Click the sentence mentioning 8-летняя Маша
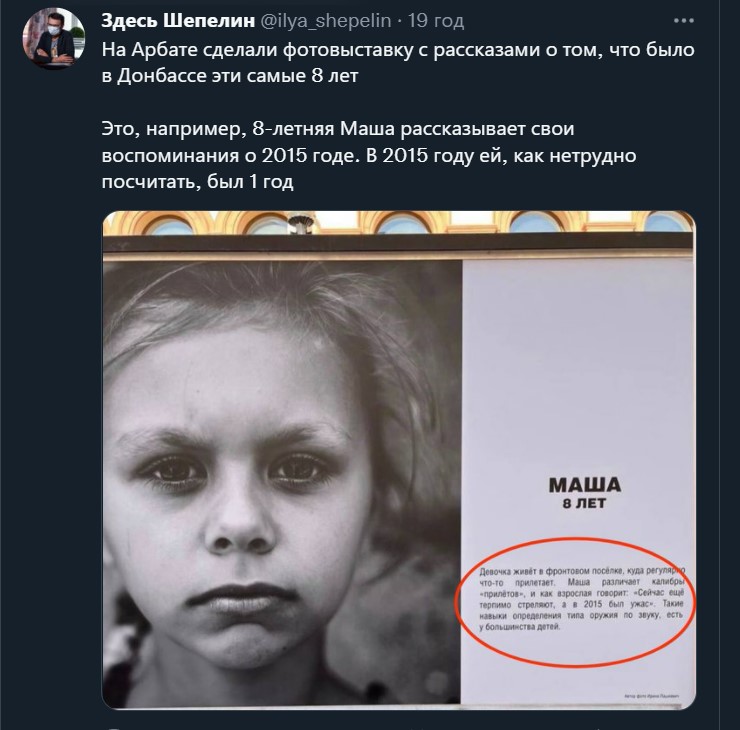740x730 pixels. click(369, 155)
